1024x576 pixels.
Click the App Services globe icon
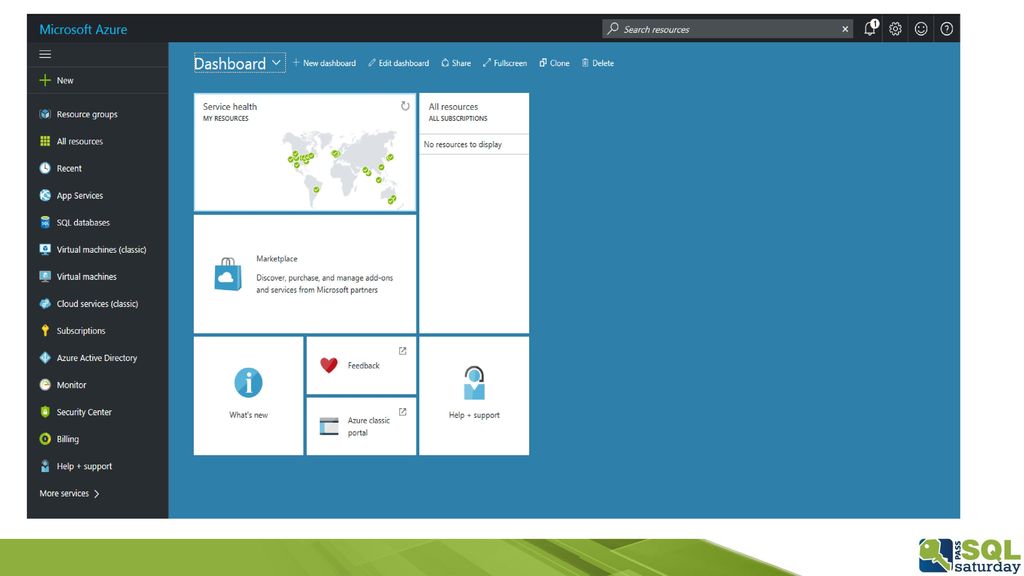(44, 195)
